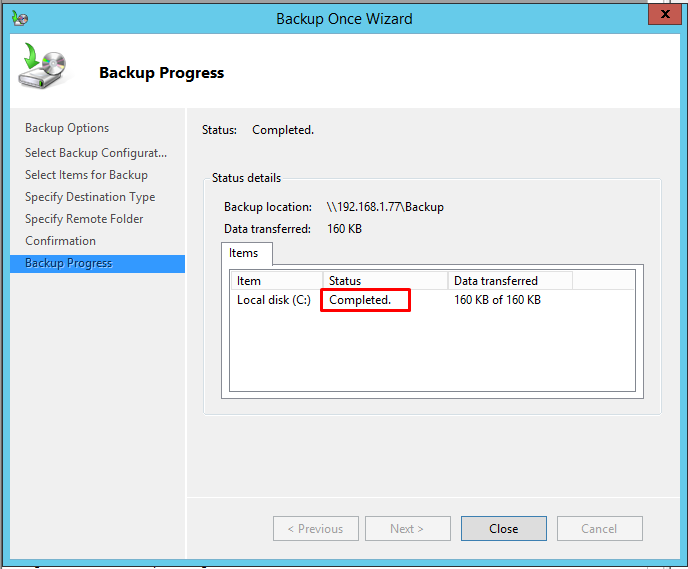688x569 pixels.
Task: Click the top Status: Completed. text
Action: coord(258,130)
